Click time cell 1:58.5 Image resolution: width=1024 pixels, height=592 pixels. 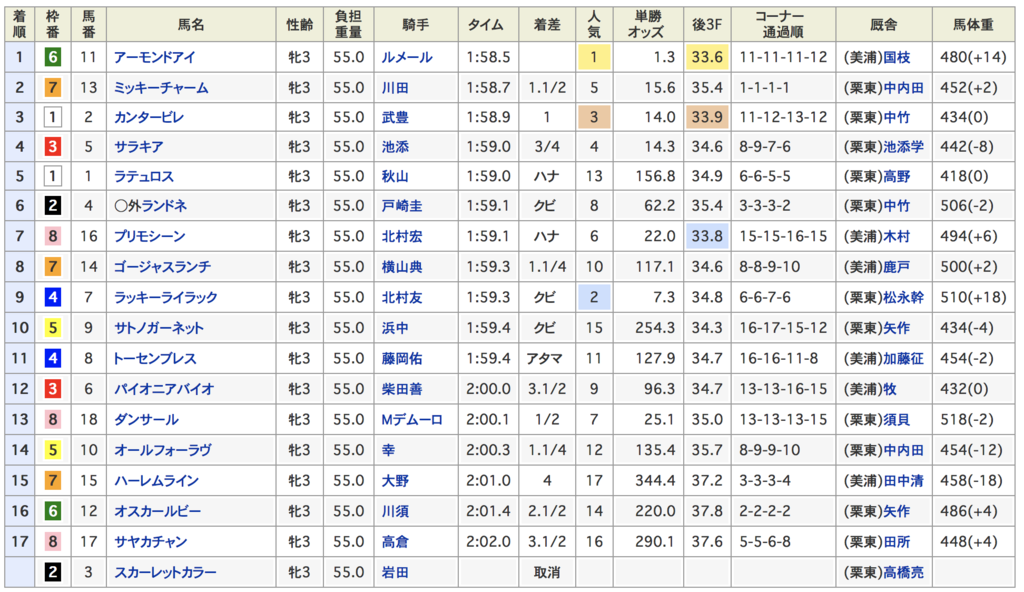tap(488, 58)
